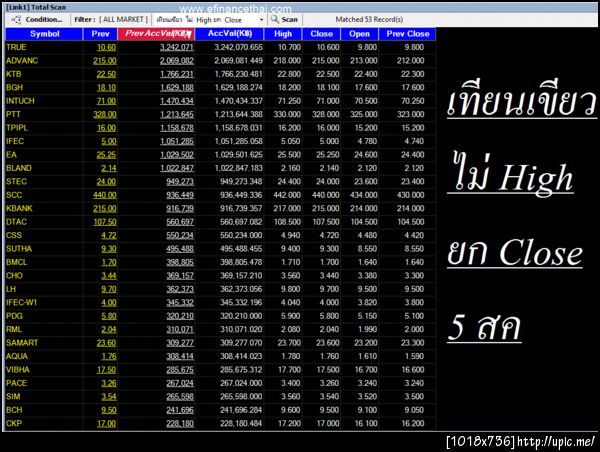Click BGH's AccVal 1,629,188.274
The height and width of the screenshot is (452, 600).
pos(238,88)
